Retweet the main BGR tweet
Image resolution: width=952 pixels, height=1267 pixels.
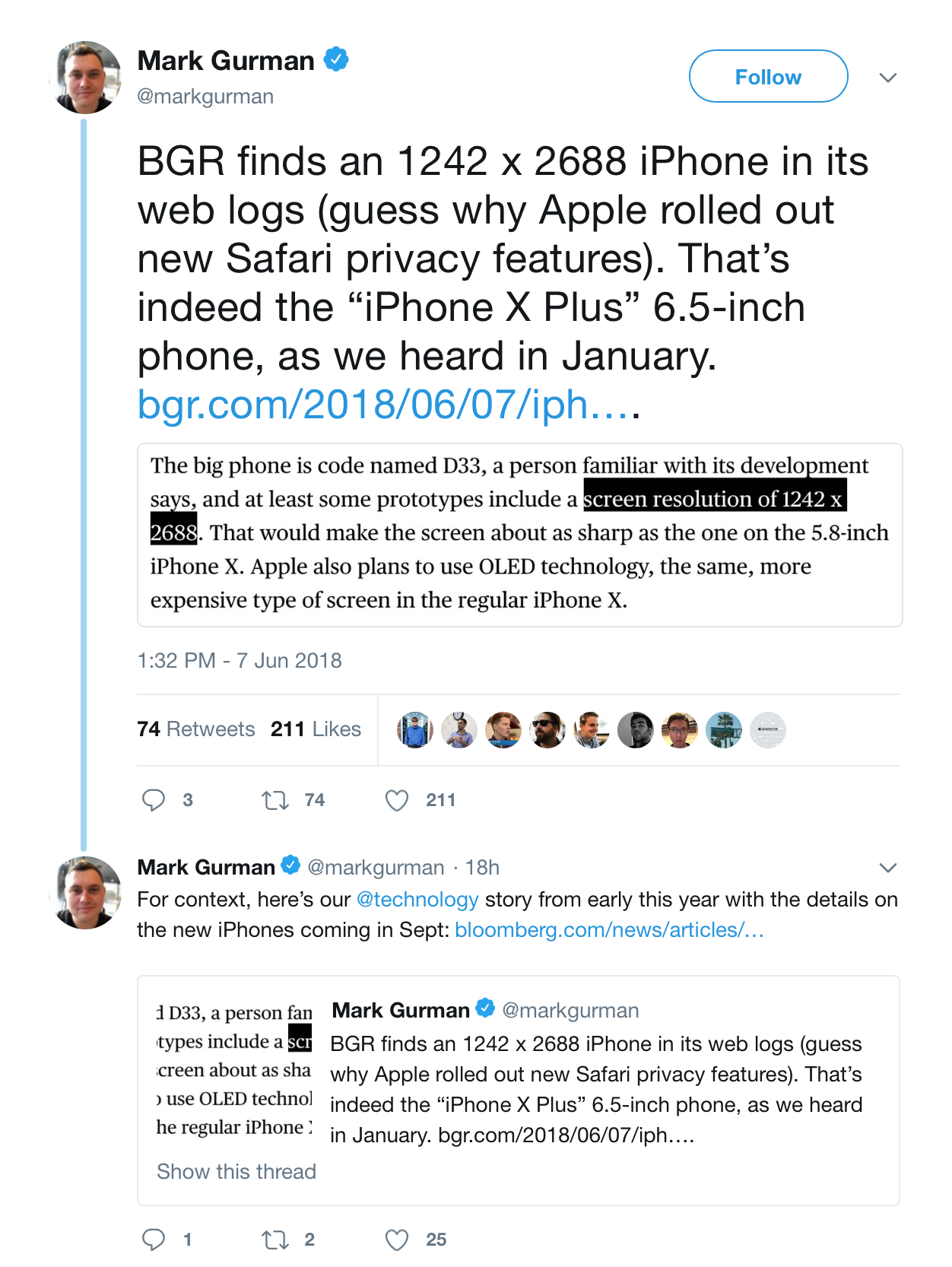[275, 800]
